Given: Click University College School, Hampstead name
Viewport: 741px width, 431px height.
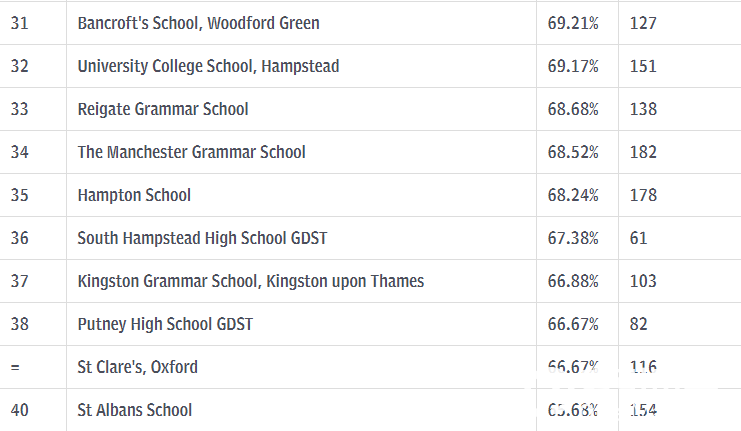Looking at the screenshot, I should click(x=208, y=66).
